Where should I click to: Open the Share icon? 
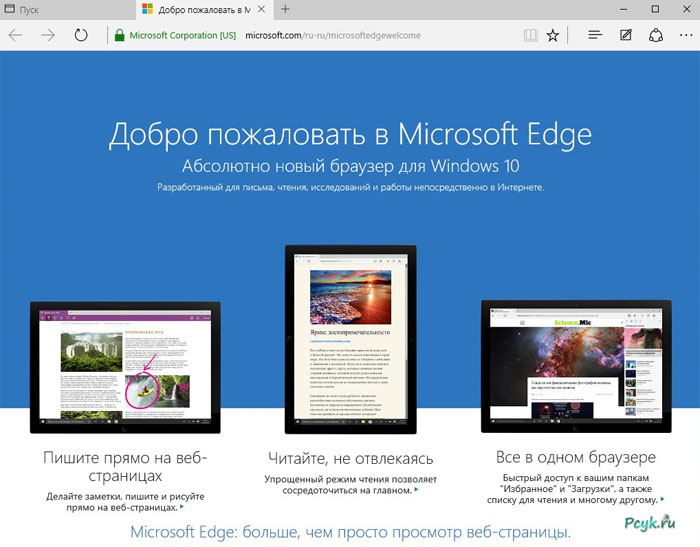click(x=656, y=35)
